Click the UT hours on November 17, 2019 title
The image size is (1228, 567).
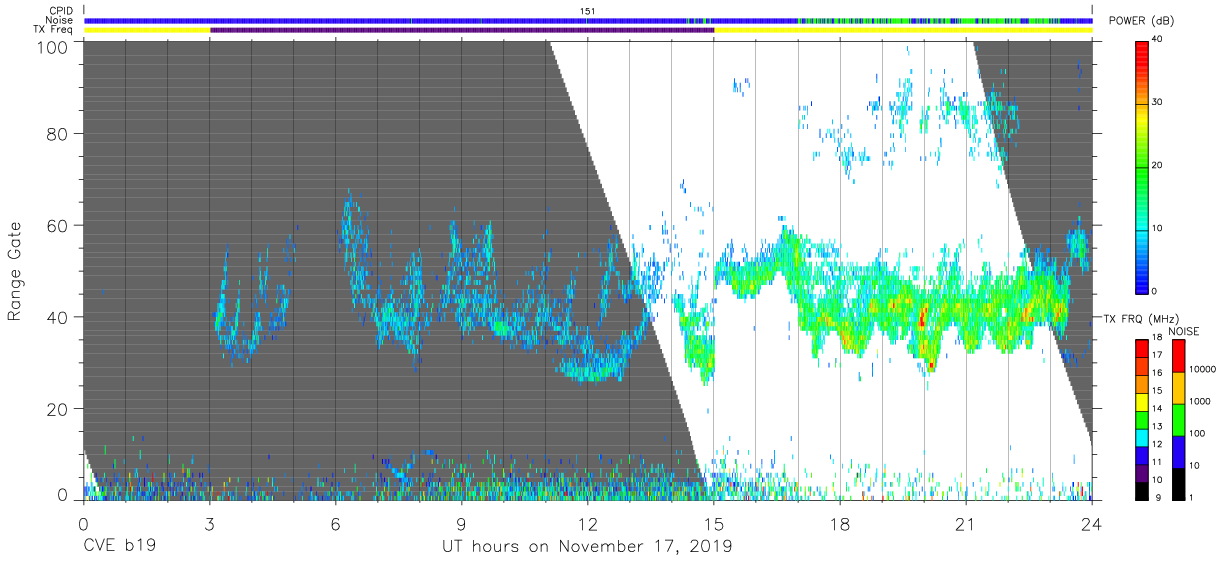pos(587,547)
